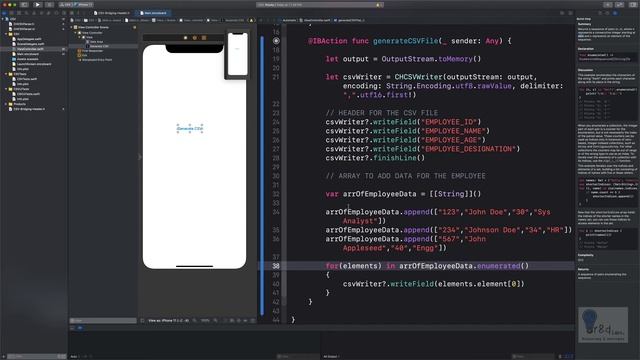Open the symbol navigator icon
This screenshot has height=360, width=640.
point(19,13)
